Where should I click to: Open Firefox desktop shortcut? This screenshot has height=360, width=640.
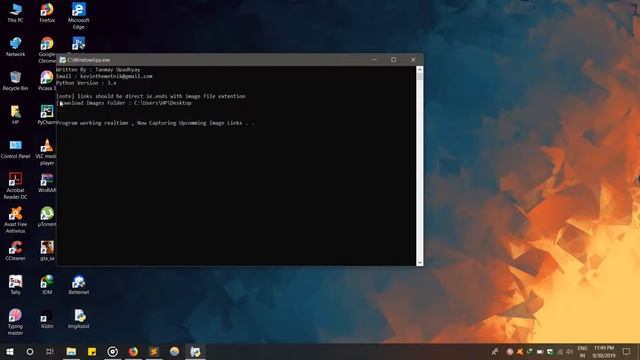pos(47,13)
